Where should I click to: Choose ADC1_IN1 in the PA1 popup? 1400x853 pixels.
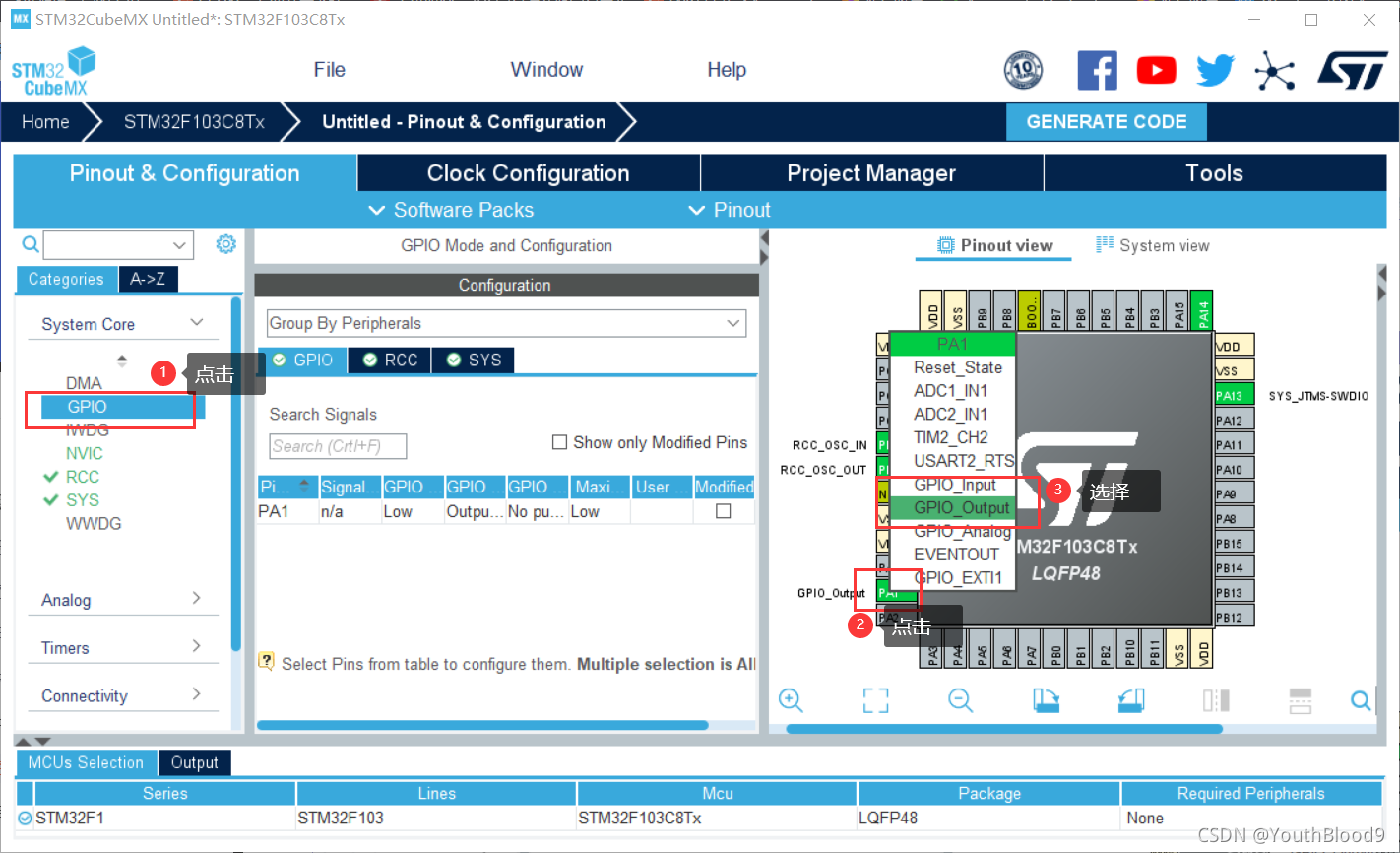tap(950, 391)
